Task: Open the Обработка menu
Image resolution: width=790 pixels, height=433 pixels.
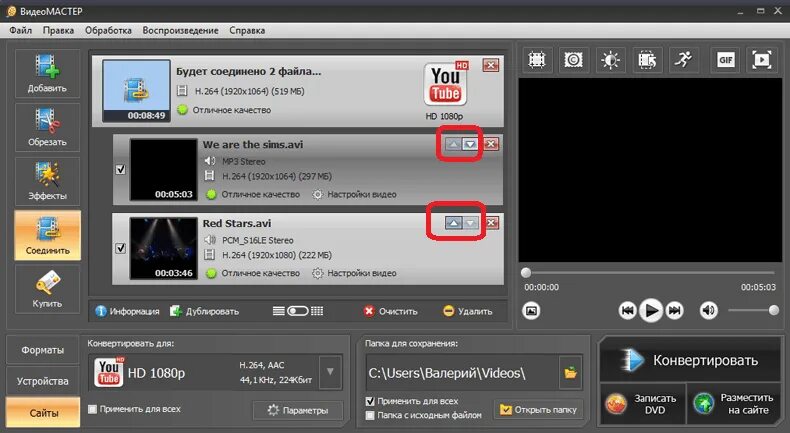Action: click(x=108, y=30)
